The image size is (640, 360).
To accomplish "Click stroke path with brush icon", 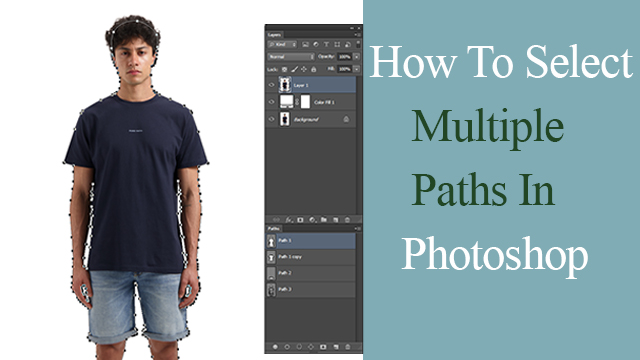I will pos(287,347).
